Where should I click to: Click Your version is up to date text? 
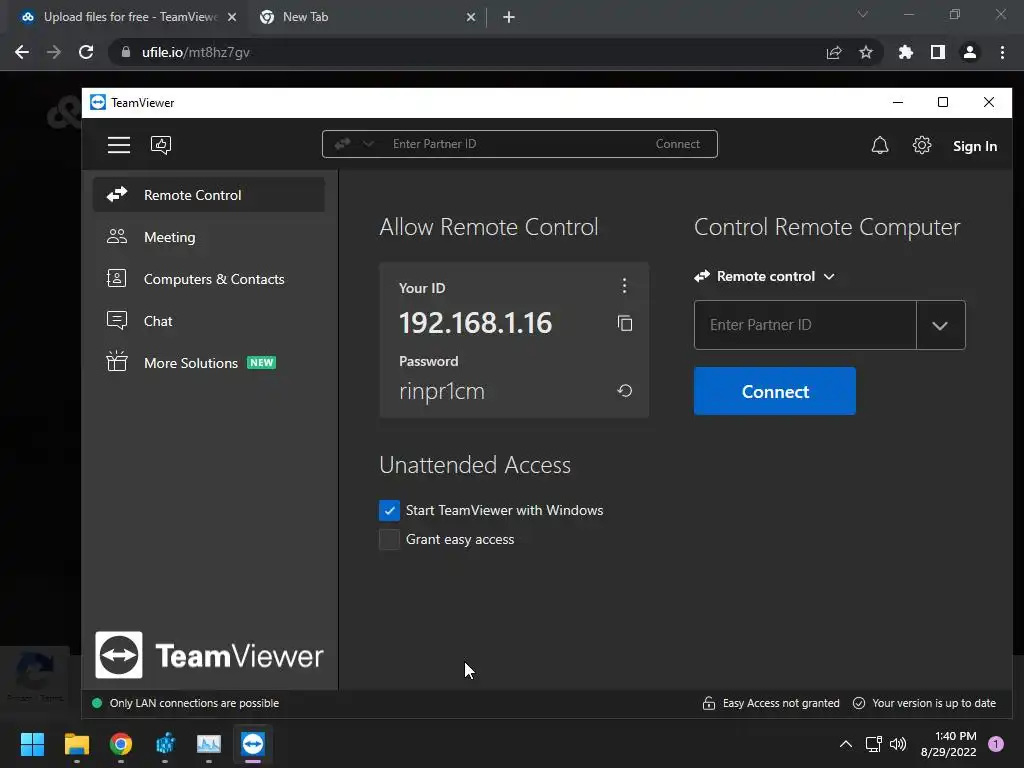(934, 703)
